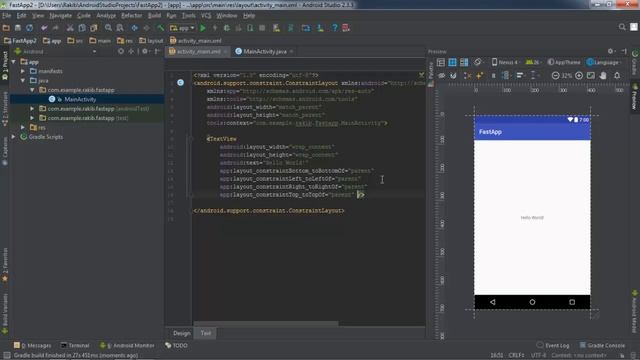Click the Clear All Constraints icon
This screenshot has width=640, height=360.
click(467, 76)
